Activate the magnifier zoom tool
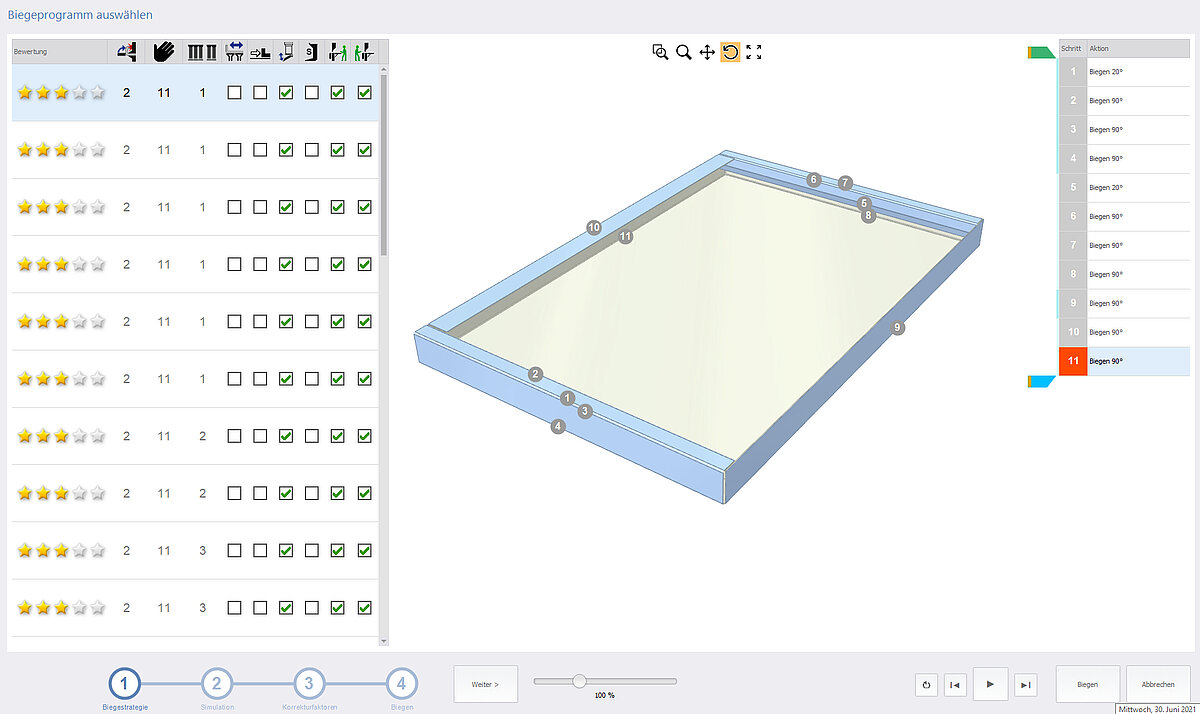1200x714 pixels. [684, 52]
